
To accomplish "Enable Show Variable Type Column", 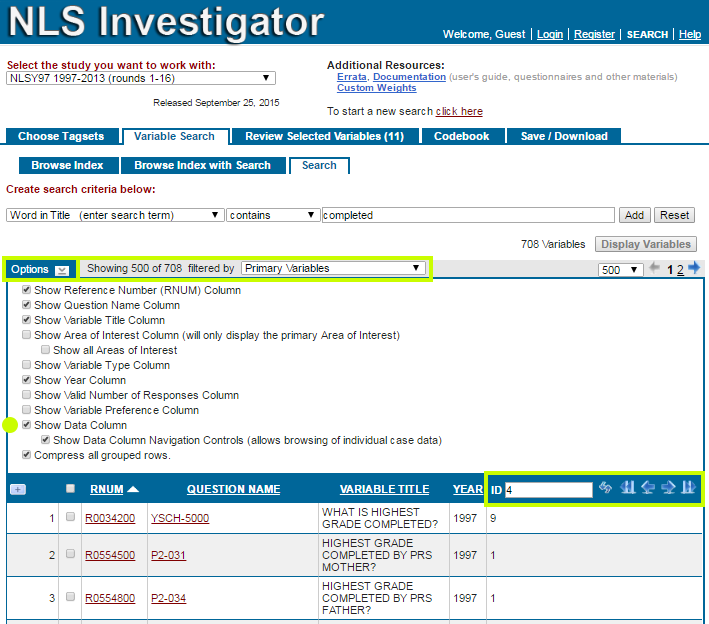I will point(26,364).
